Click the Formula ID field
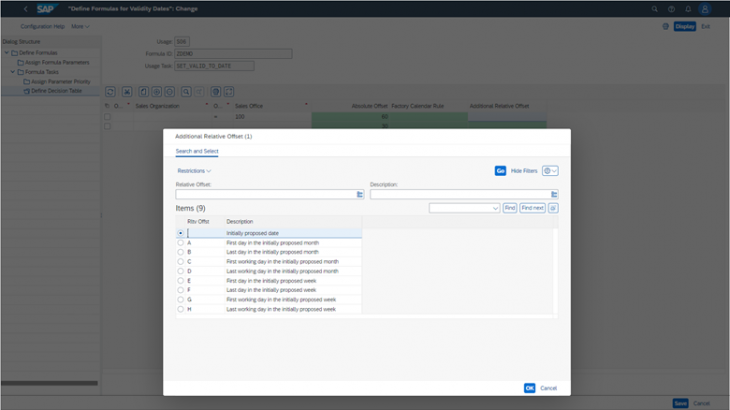The height and width of the screenshot is (410, 730). (233, 54)
